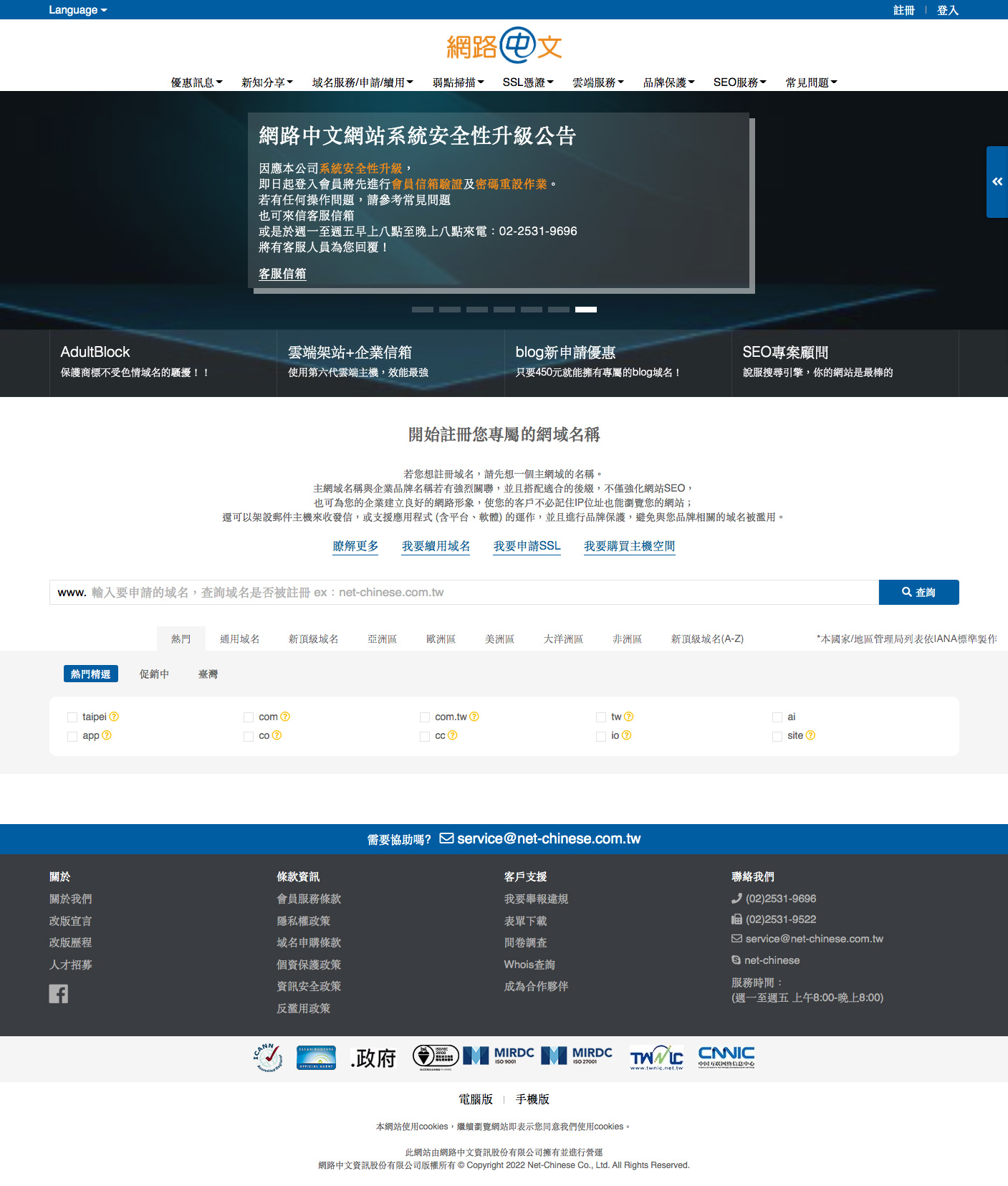Click the 網路中文 site logo
The image size is (1008, 1186).
tap(504, 46)
